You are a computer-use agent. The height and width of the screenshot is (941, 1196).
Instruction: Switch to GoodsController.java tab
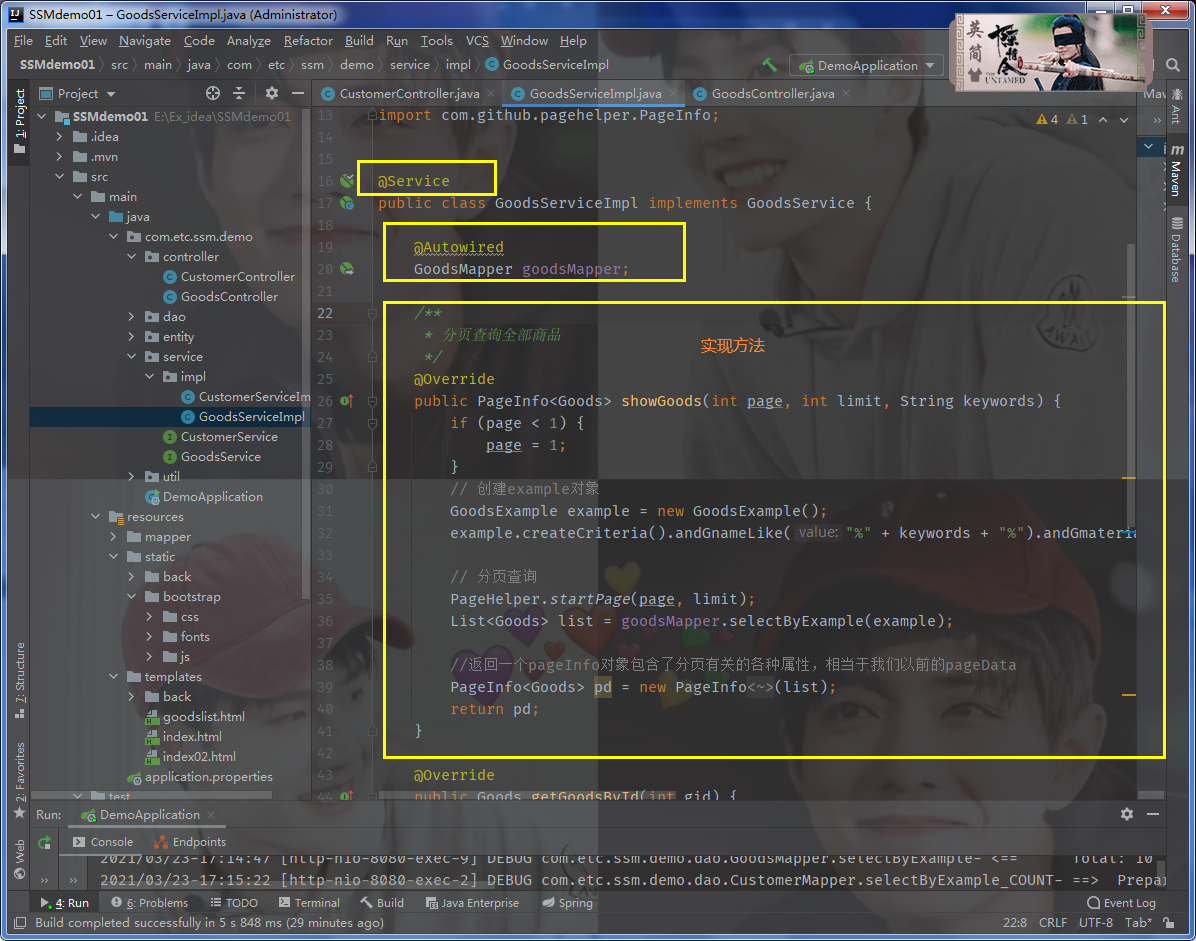pyautogui.click(x=772, y=94)
